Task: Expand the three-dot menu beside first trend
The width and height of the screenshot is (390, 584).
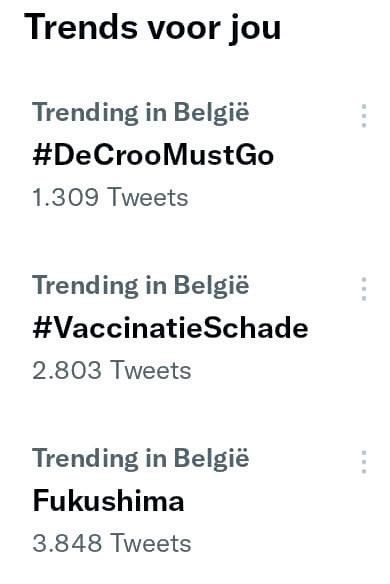Action: (364, 116)
